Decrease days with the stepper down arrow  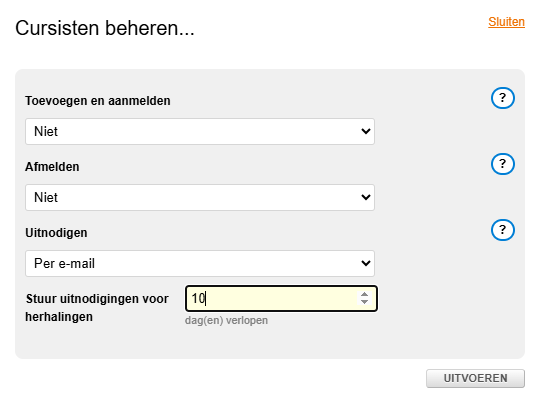pyautogui.click(x=364, y=302)
